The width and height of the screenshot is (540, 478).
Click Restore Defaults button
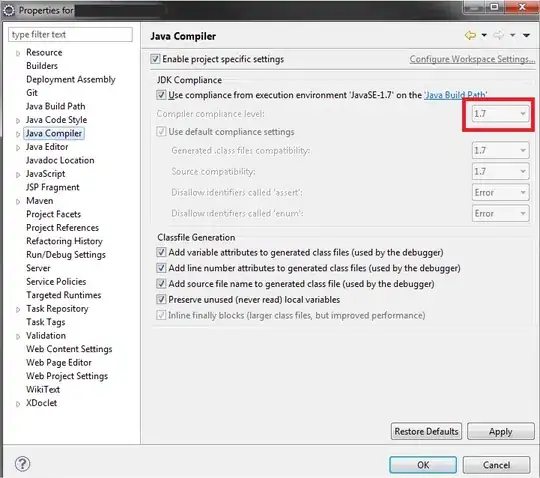point(426,431)
